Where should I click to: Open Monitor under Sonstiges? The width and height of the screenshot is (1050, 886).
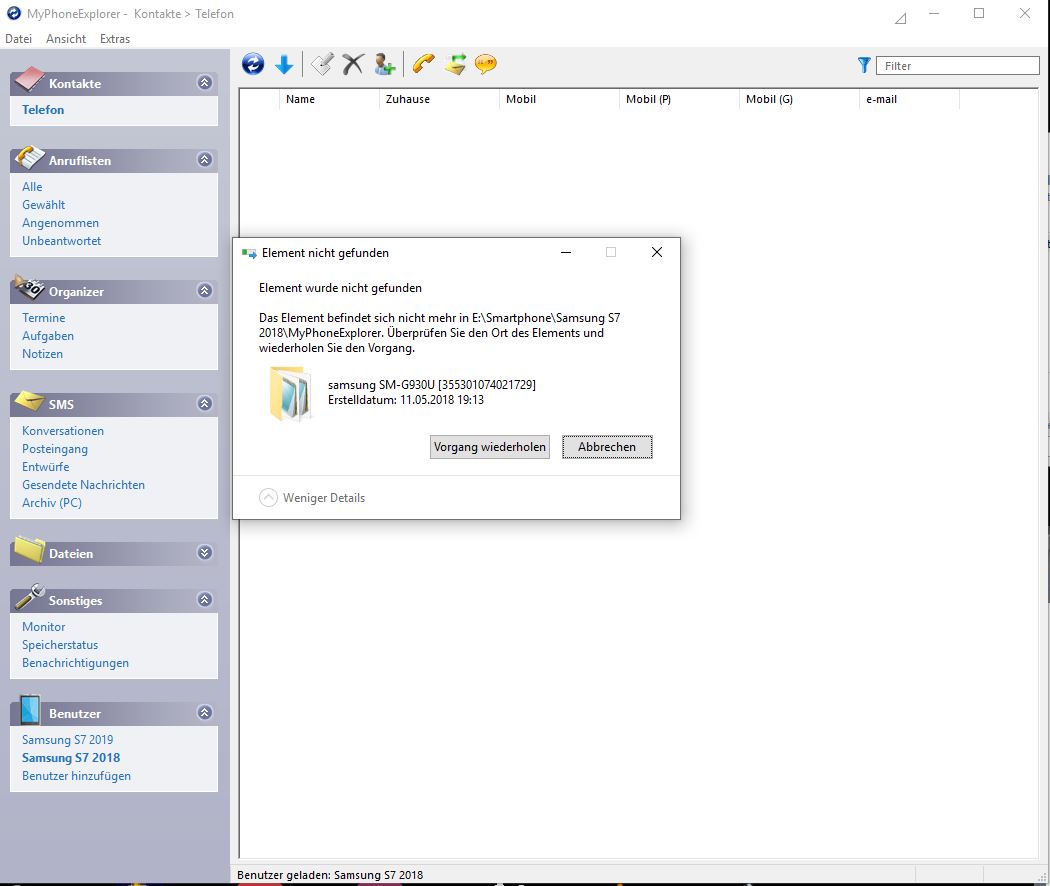(x=44, y=627)
